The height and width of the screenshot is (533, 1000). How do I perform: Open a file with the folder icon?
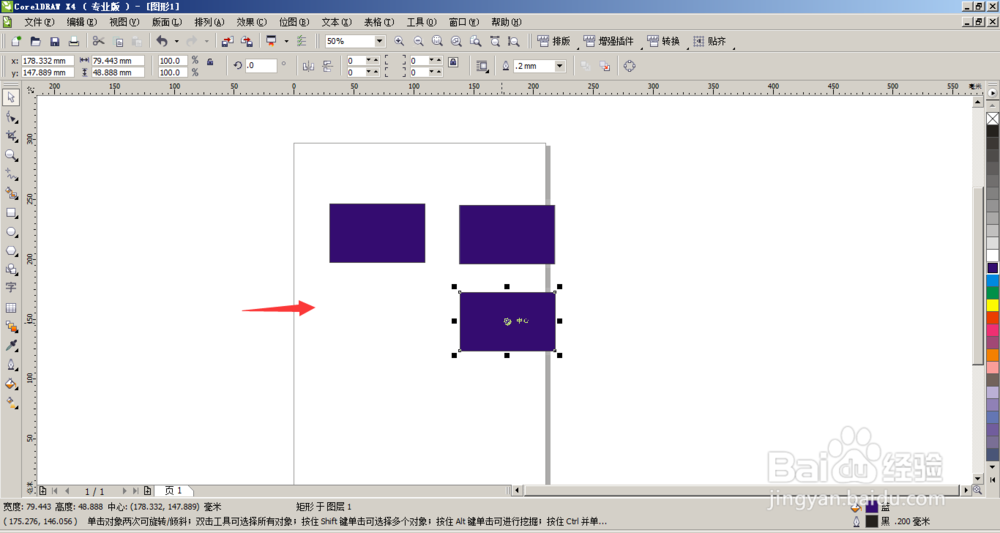[35, 41]
